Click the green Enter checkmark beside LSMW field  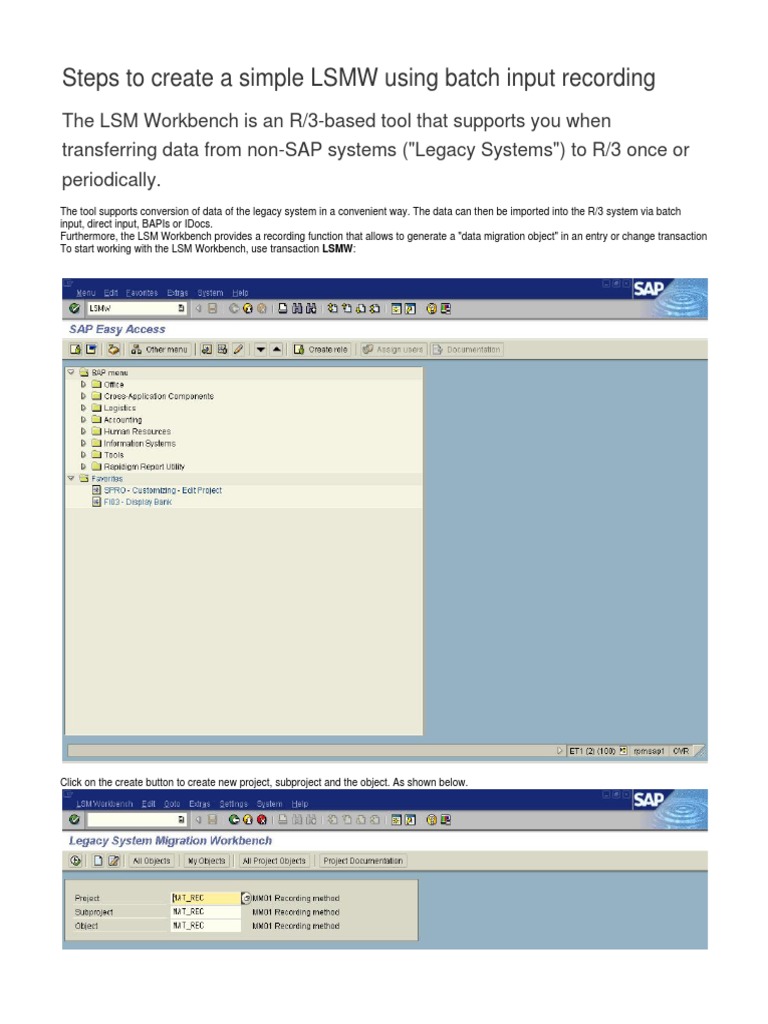[x=74, y=309]
